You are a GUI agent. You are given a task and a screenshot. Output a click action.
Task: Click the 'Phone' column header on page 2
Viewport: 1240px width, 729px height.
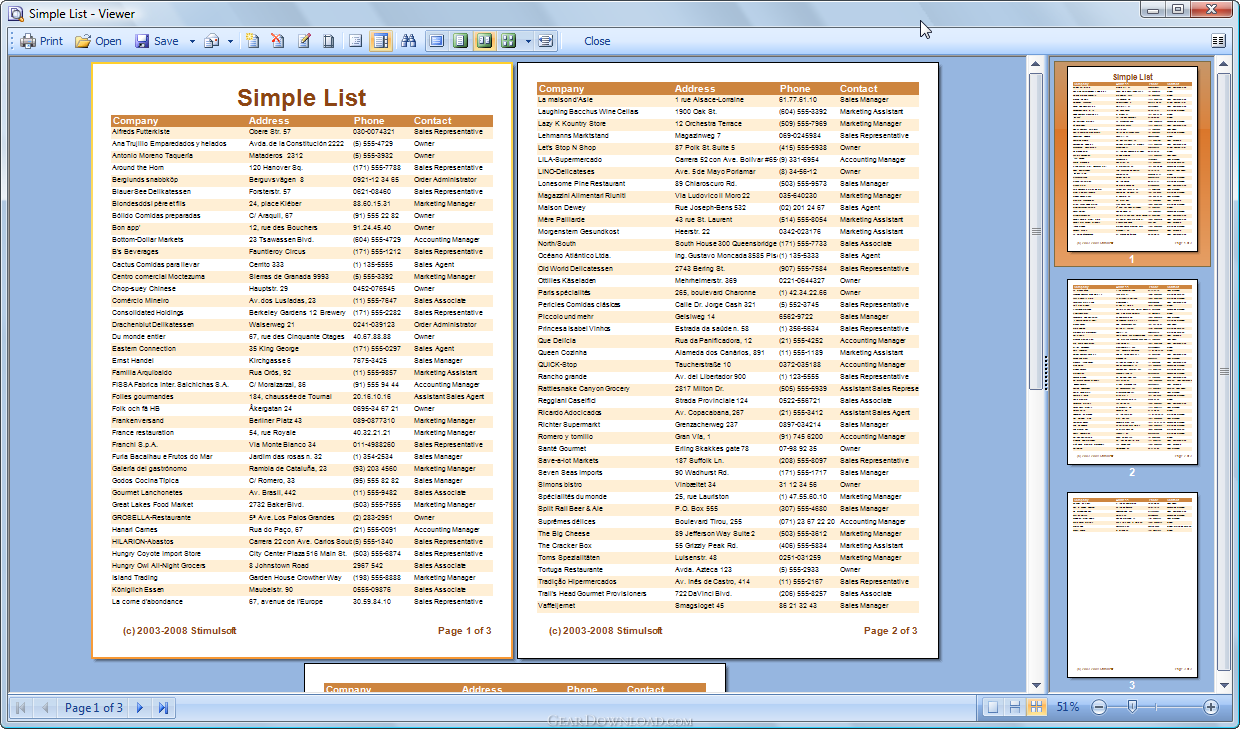coord(795,89)
